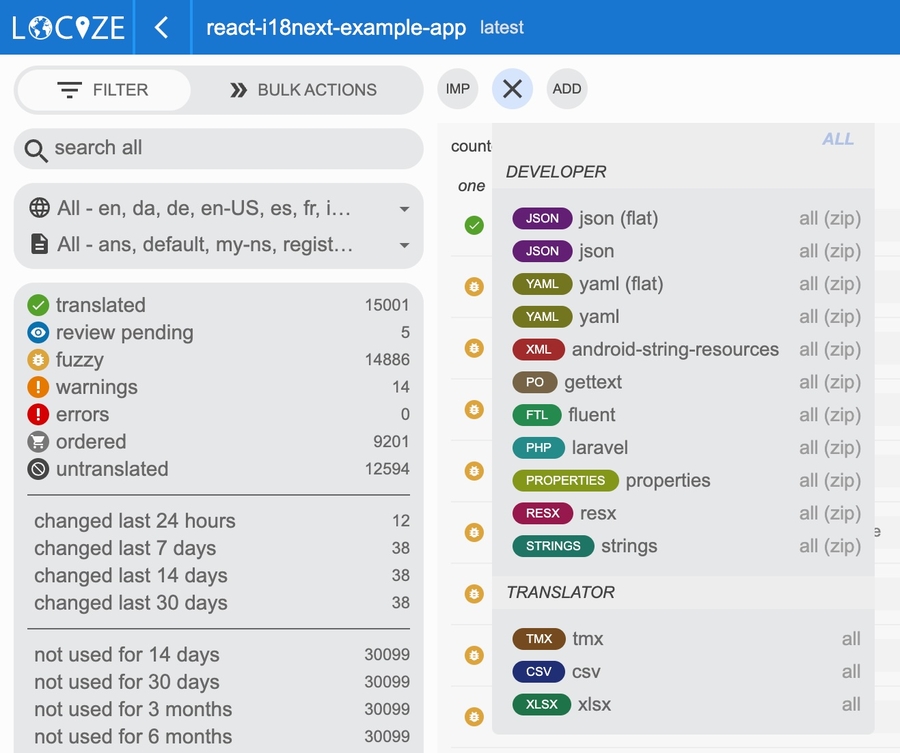Viewport: 900px width, 753px height.
Task: Download all (zip) for gettext
Action: click(x=829, y=383)
